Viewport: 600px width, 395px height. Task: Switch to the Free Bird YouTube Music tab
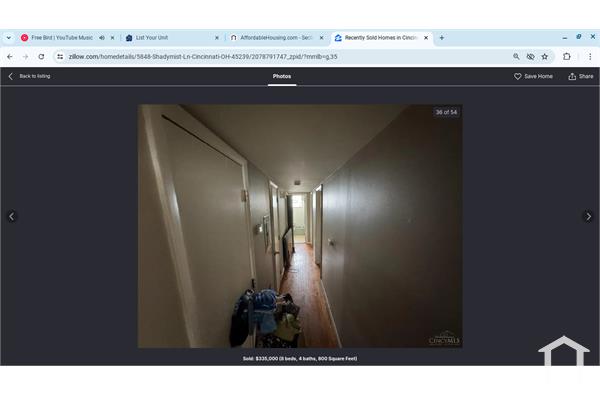point(62,38)
